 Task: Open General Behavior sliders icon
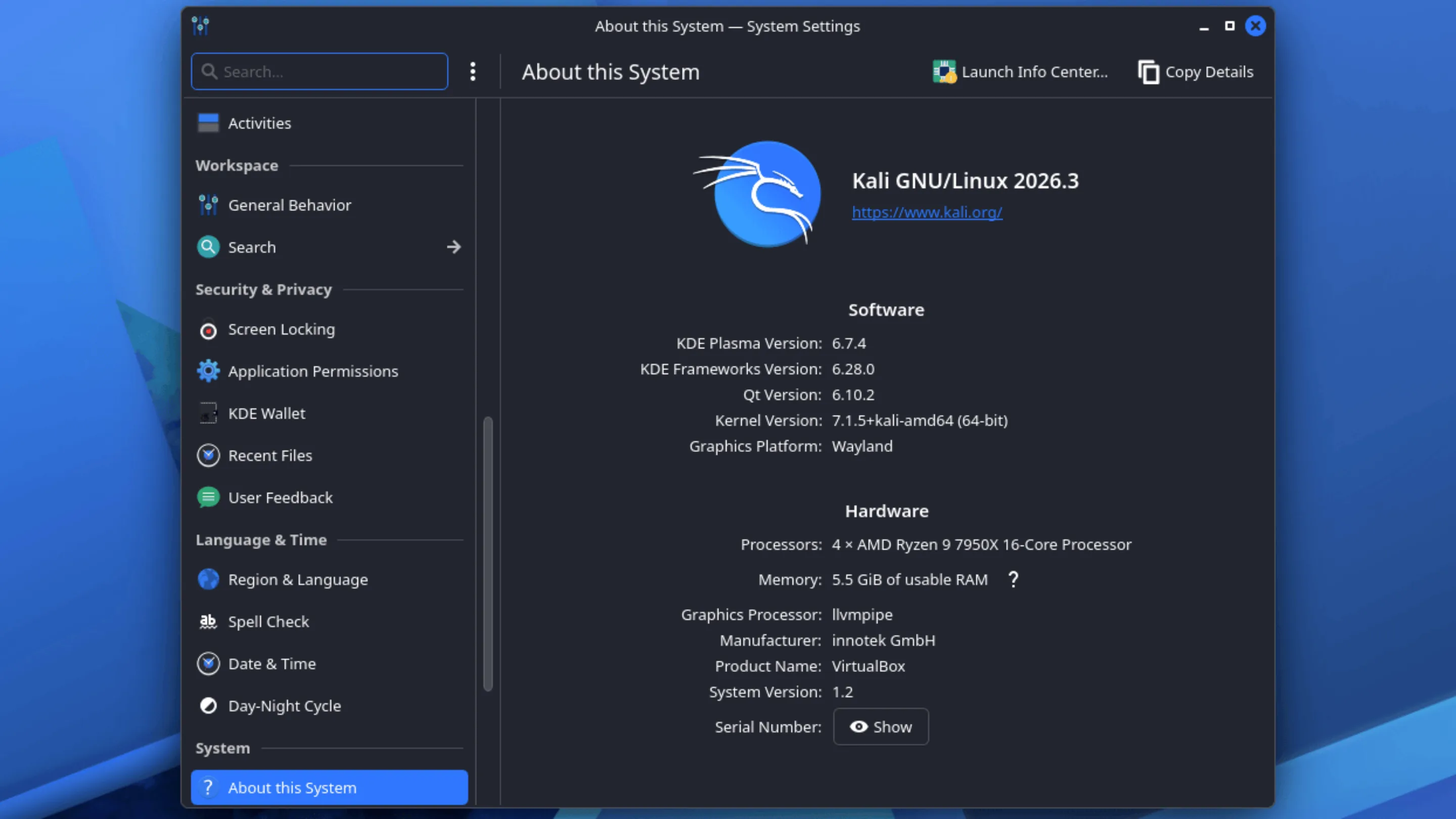[x=208, y=205]
